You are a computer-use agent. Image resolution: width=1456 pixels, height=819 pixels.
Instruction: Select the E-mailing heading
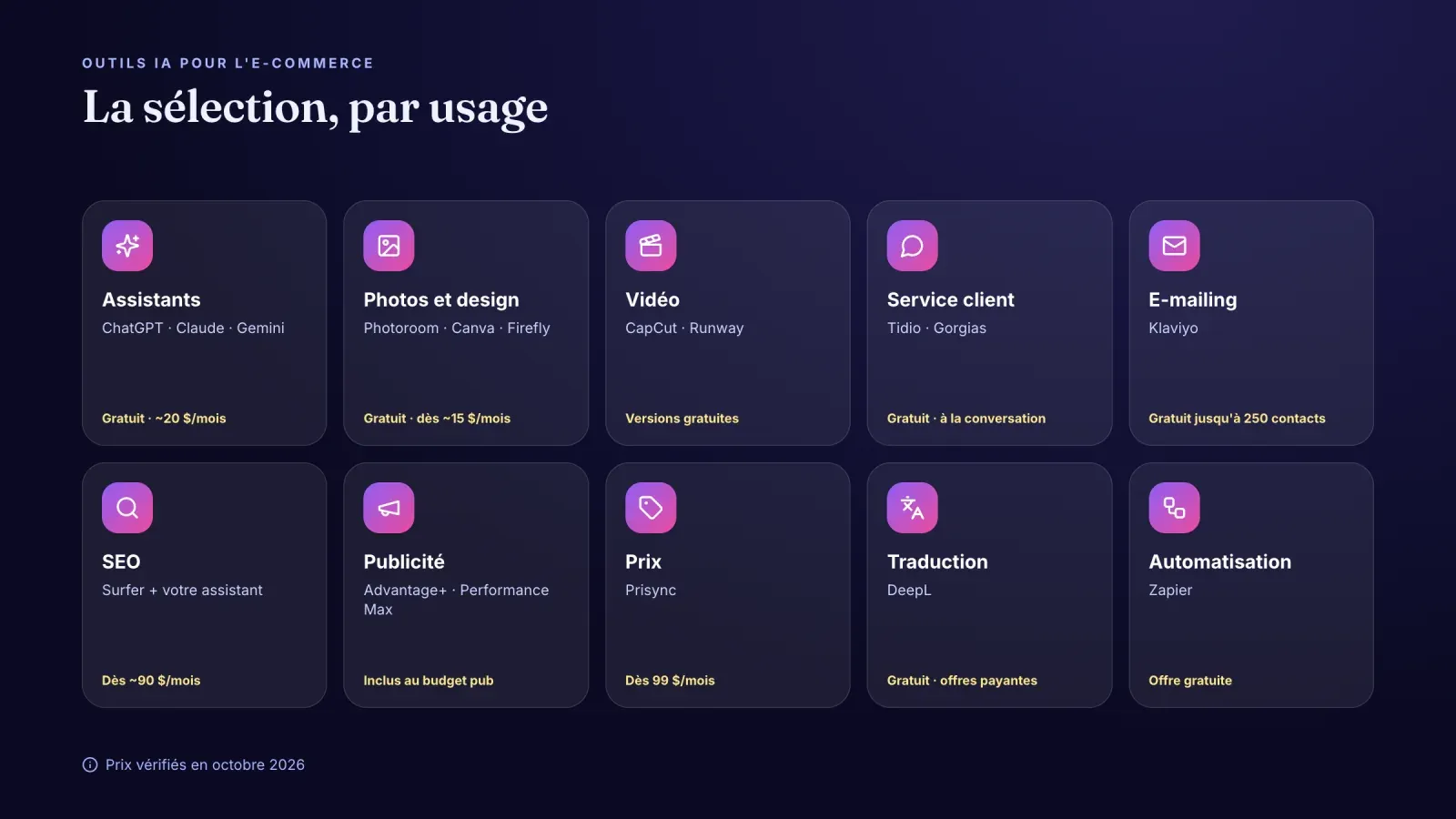pos(1192,300)
